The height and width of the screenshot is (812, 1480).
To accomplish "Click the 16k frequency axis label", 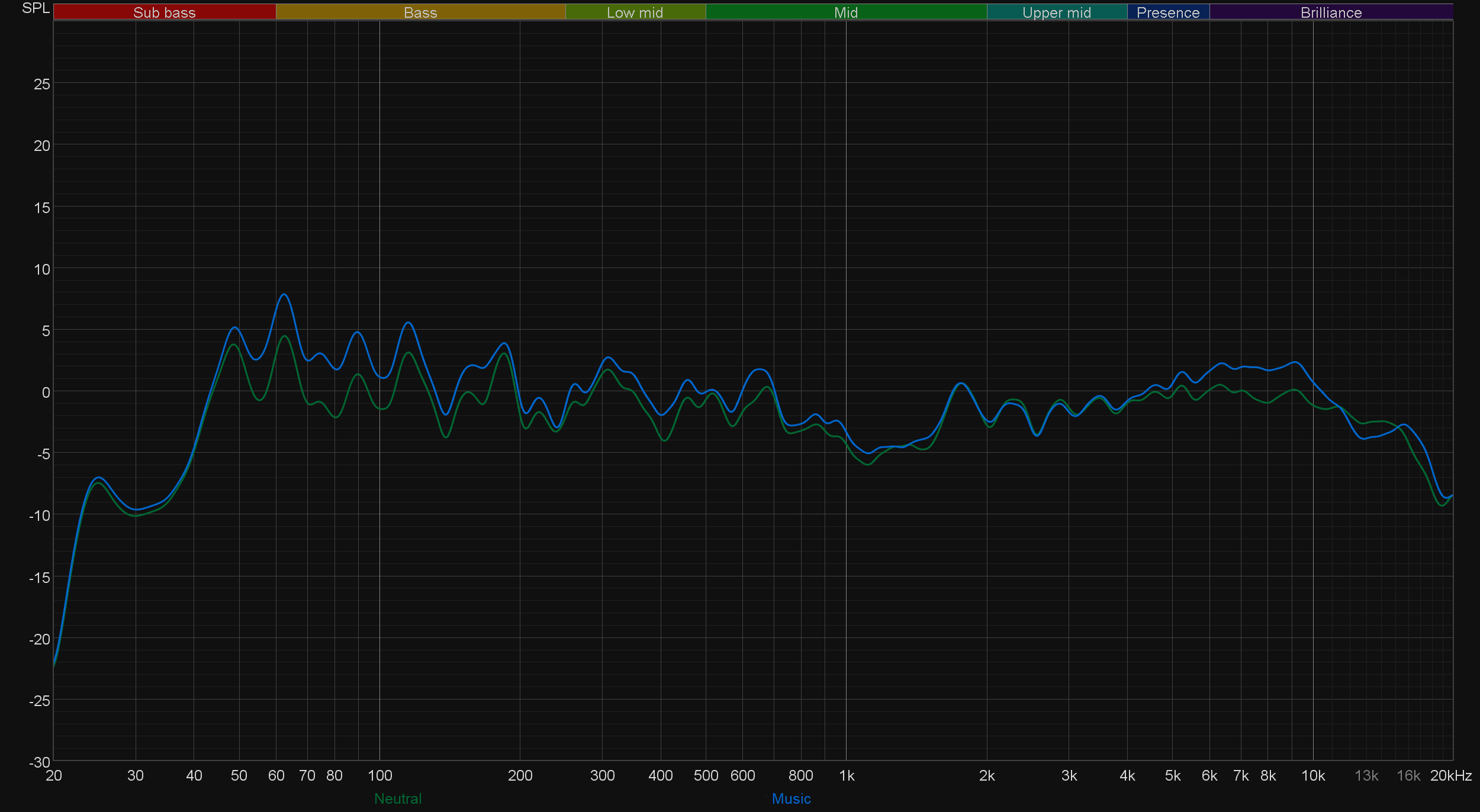I will [x=1408, y=775].
